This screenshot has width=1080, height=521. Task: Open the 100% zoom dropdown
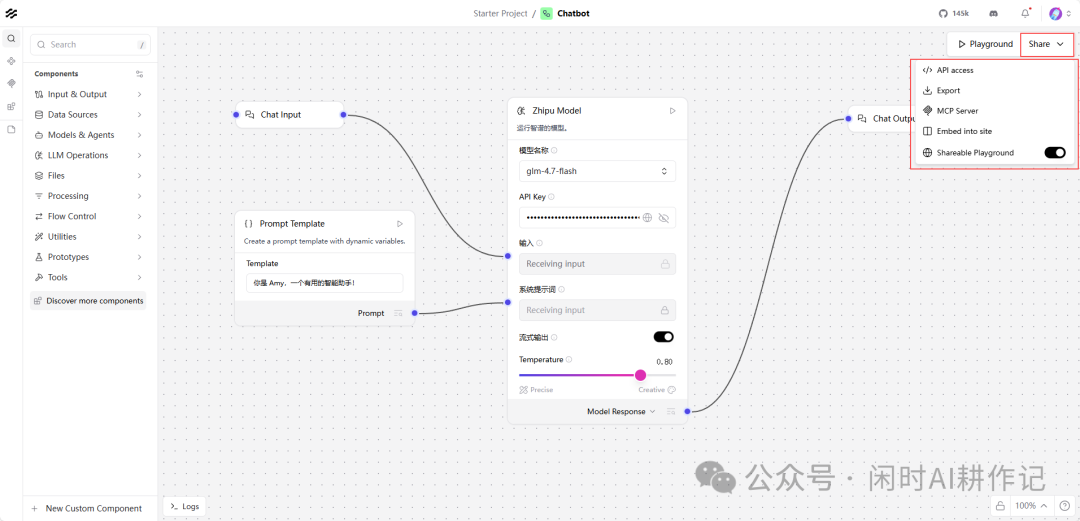(x=1030, y=506)
